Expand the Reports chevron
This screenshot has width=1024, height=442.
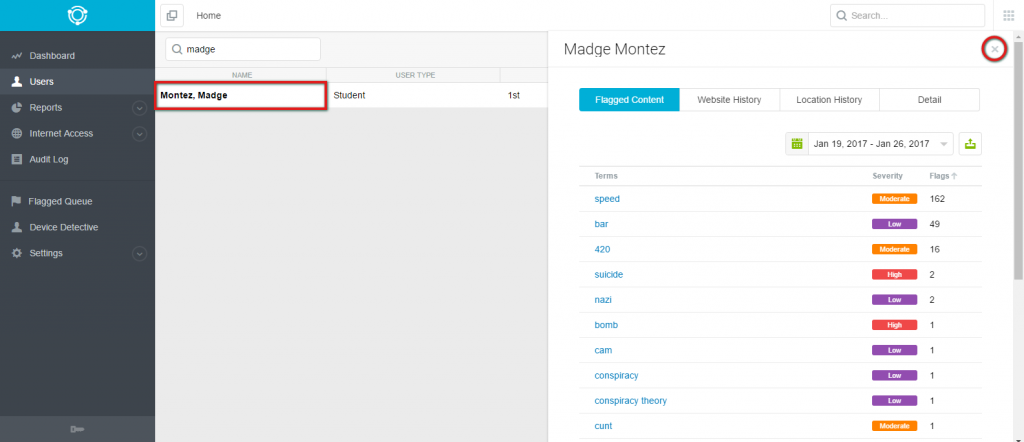(139, 108)
